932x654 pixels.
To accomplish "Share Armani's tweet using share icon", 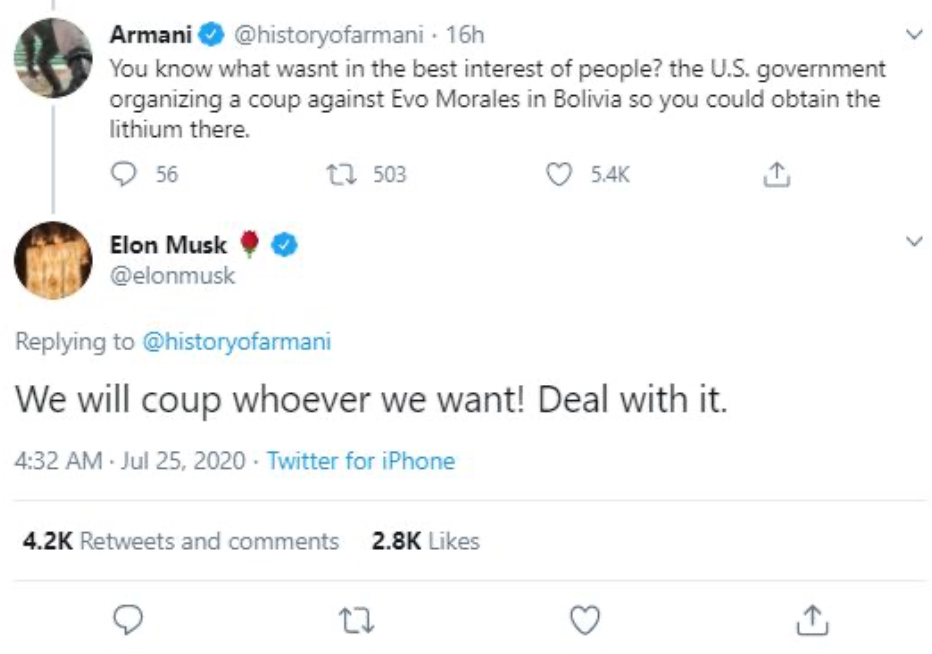I will (x=776, y=175).
